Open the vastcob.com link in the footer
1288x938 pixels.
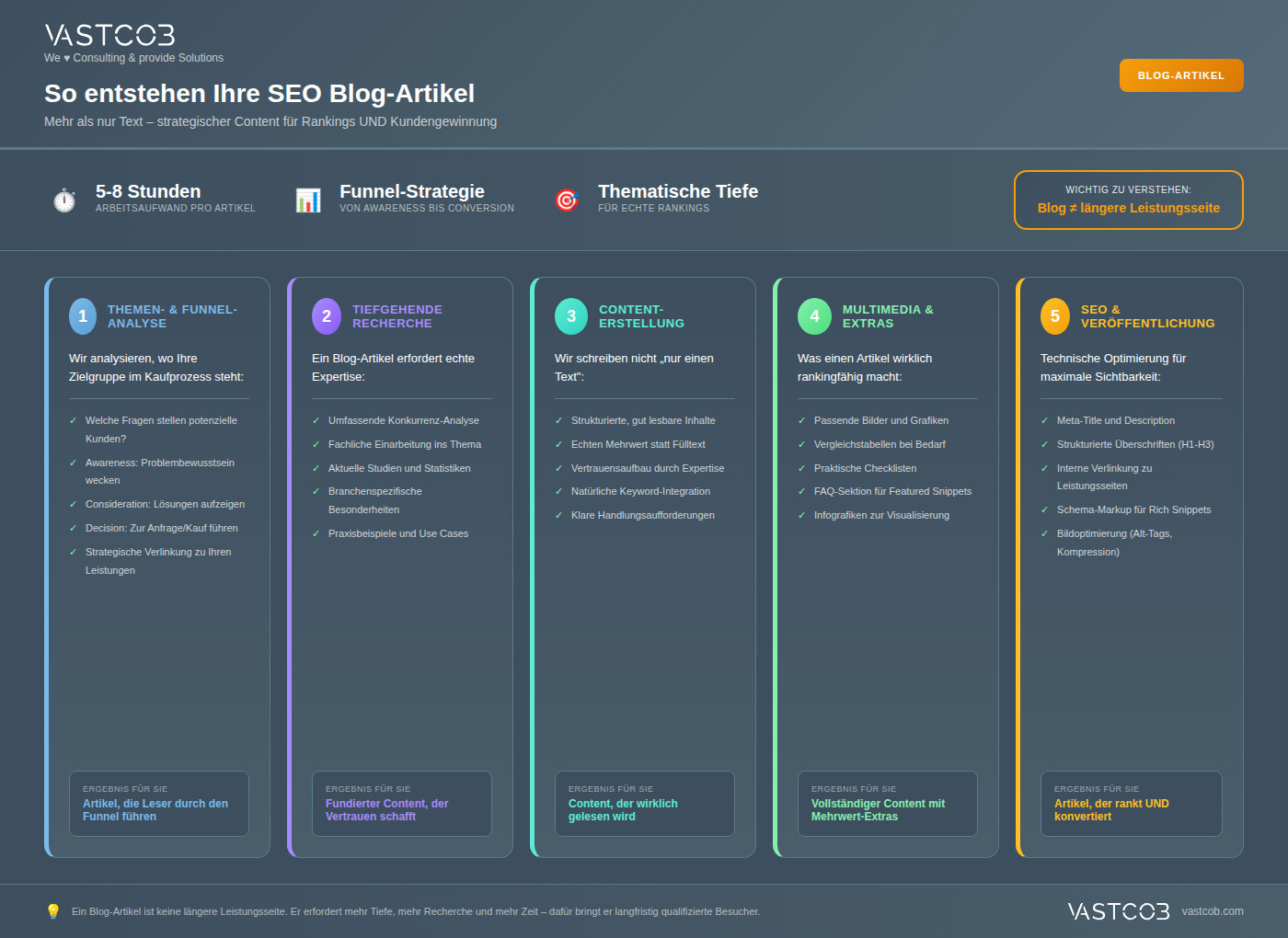[x=1213, y=911]
